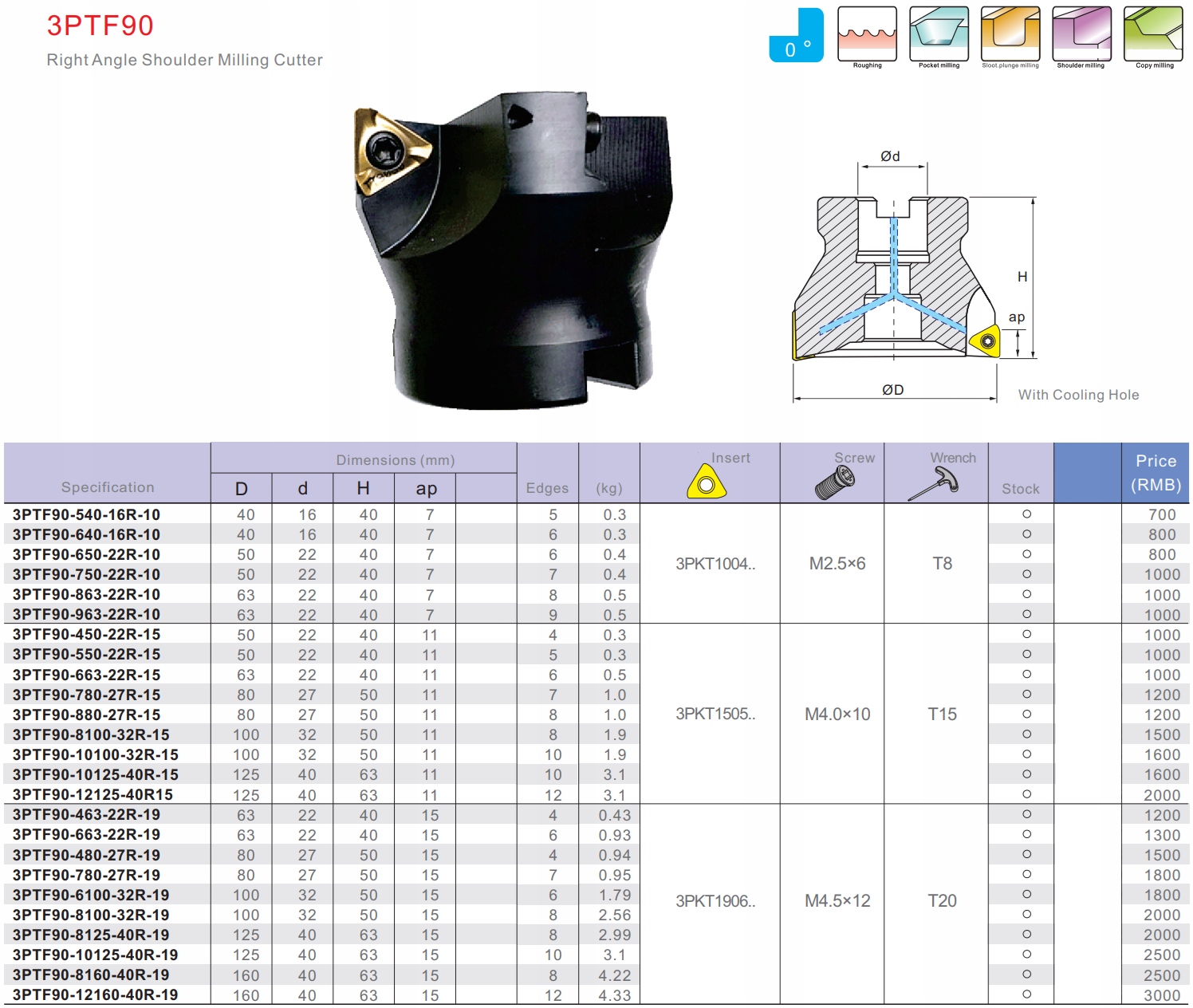Click the T8 wrench size

point(942,564)
